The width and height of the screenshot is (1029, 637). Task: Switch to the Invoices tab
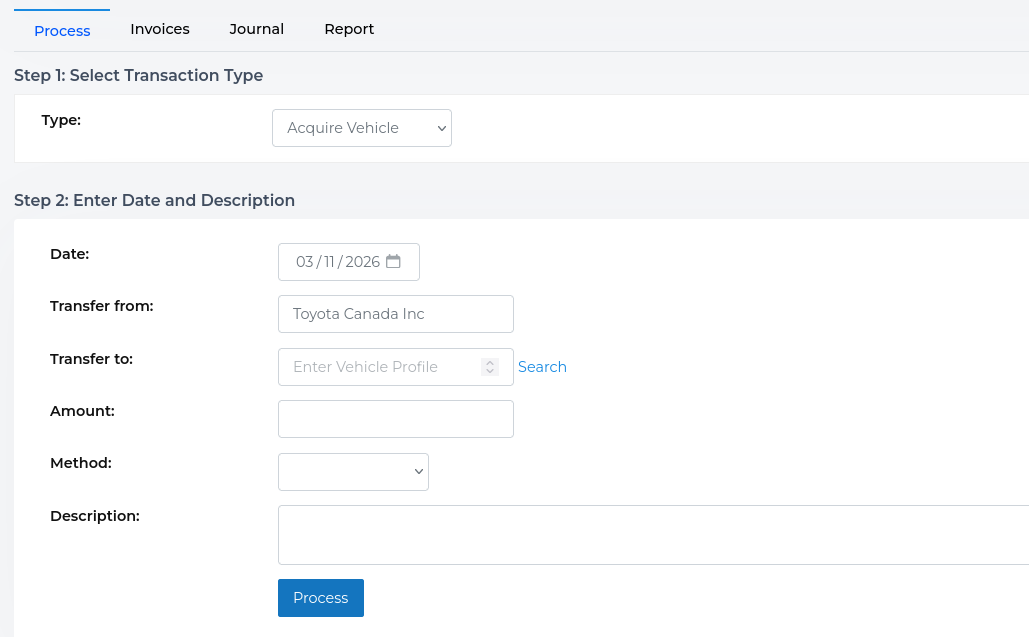[159, 29]
